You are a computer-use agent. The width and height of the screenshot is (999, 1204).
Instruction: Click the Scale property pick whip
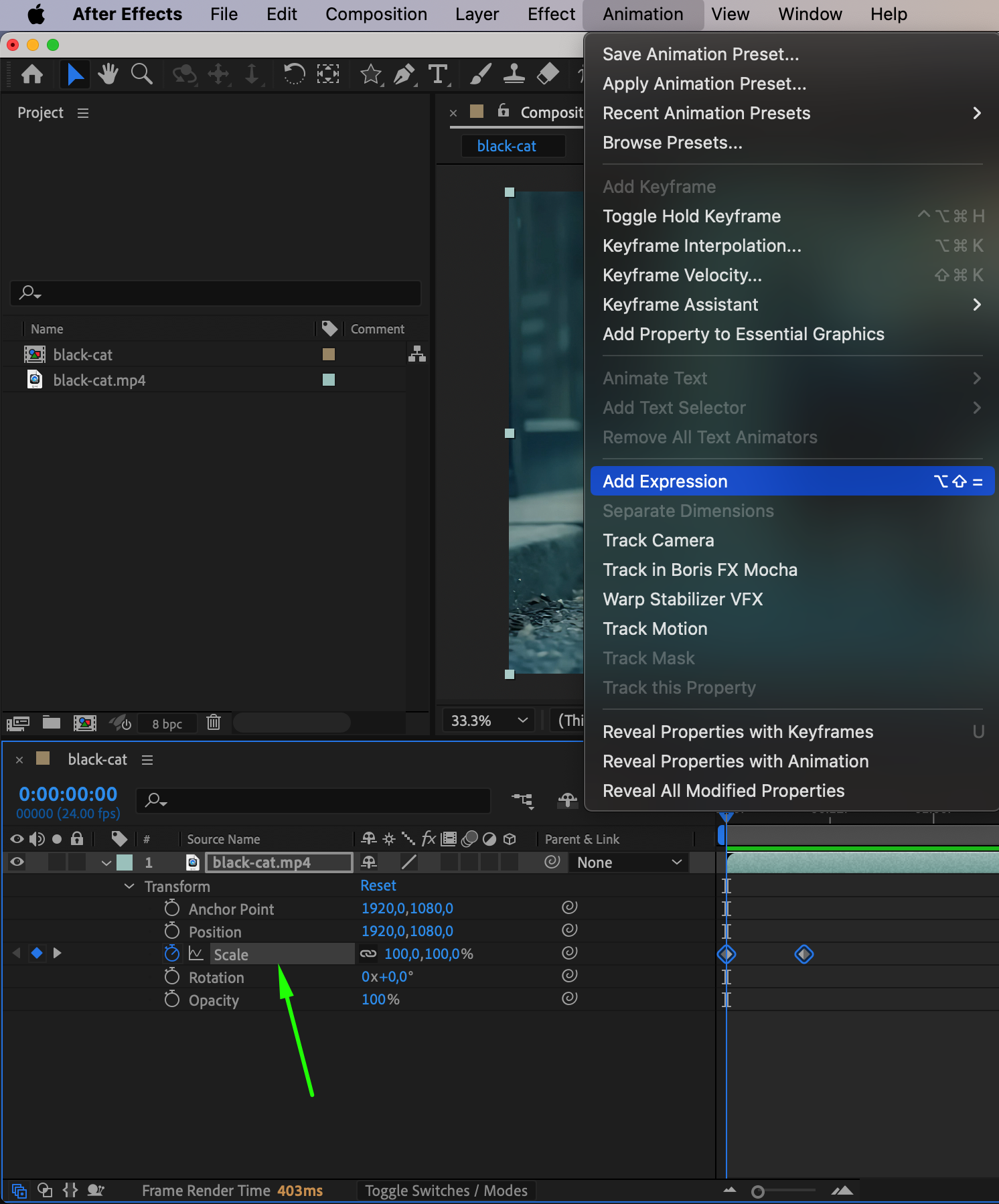point(569,952)
